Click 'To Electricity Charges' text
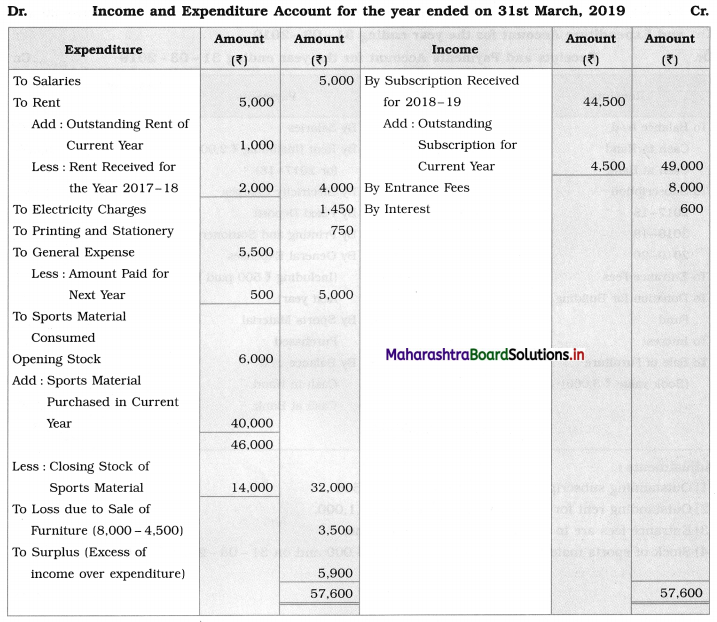The height and width of the screenshot is (622, 717). [x=80, y=209]
